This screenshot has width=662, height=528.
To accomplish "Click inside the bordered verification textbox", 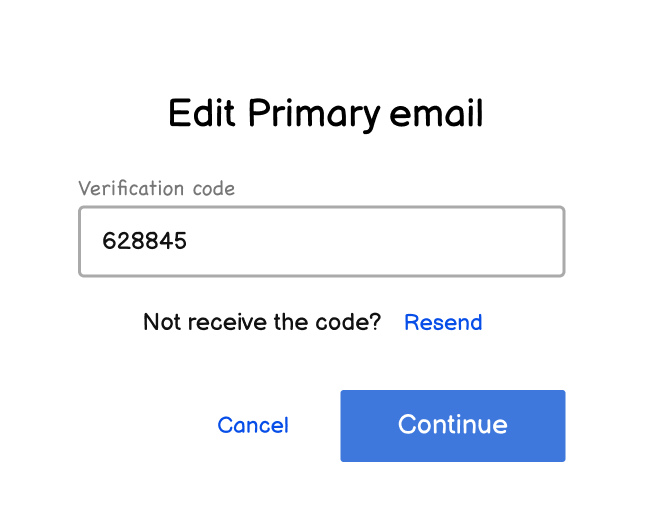I will [x=321, y=241].
